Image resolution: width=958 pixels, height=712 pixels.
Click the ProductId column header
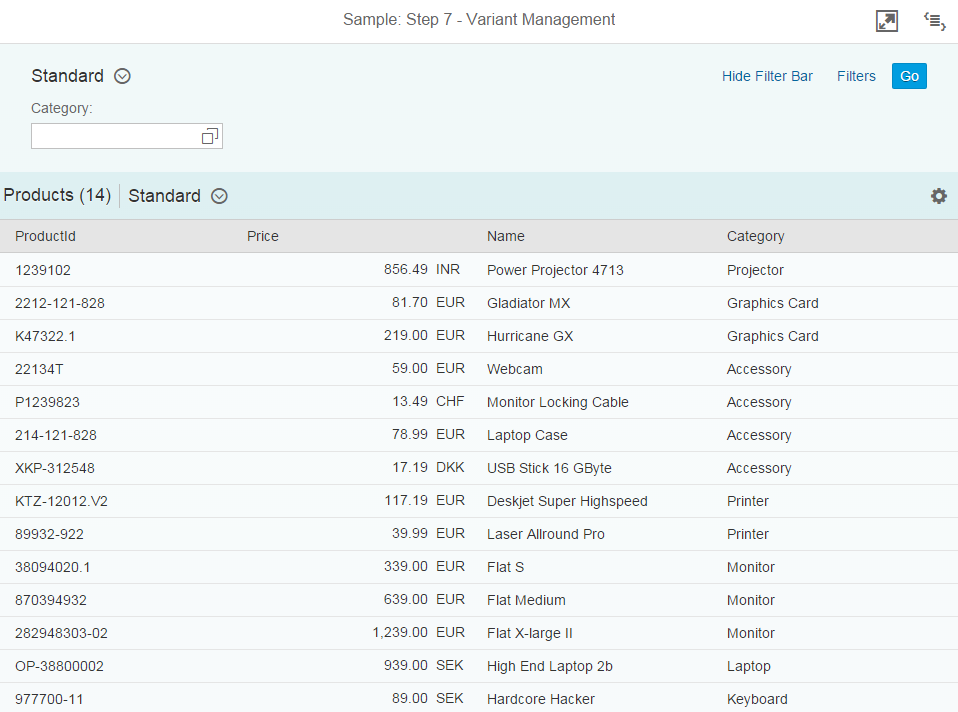[x=46, y=236]
